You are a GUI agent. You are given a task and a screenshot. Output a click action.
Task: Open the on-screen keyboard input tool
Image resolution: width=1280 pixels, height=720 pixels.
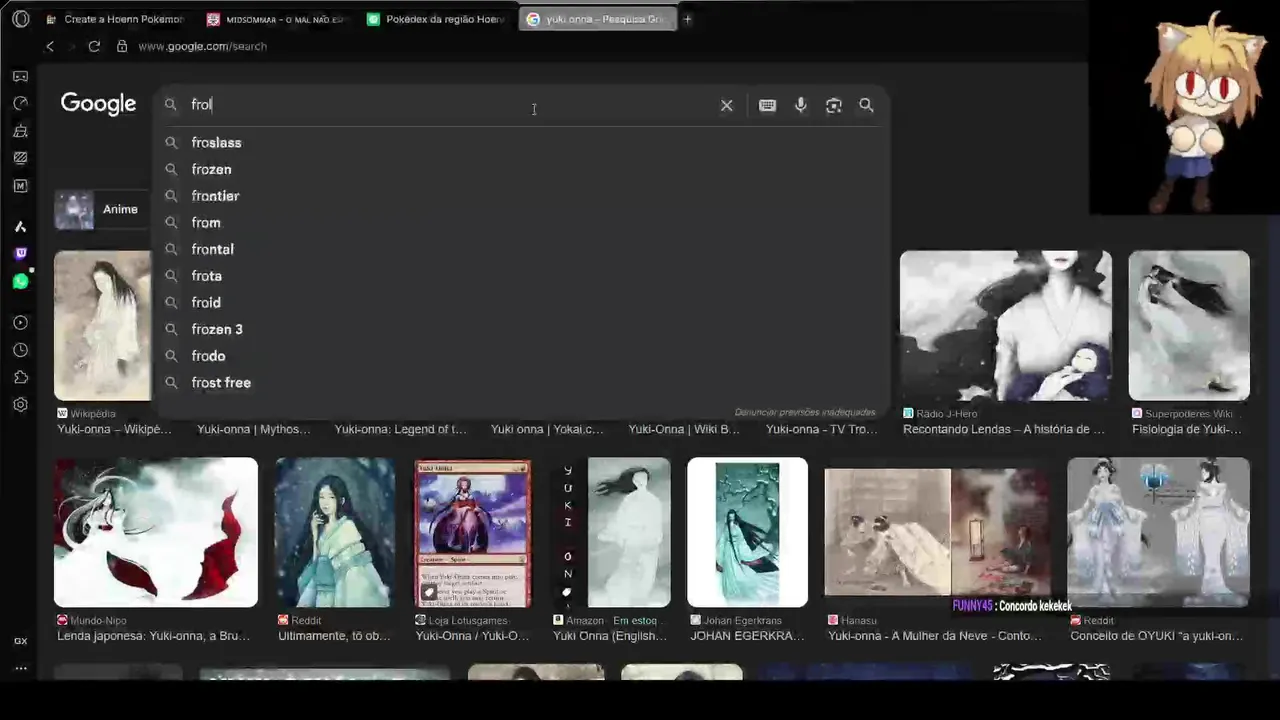767,105
